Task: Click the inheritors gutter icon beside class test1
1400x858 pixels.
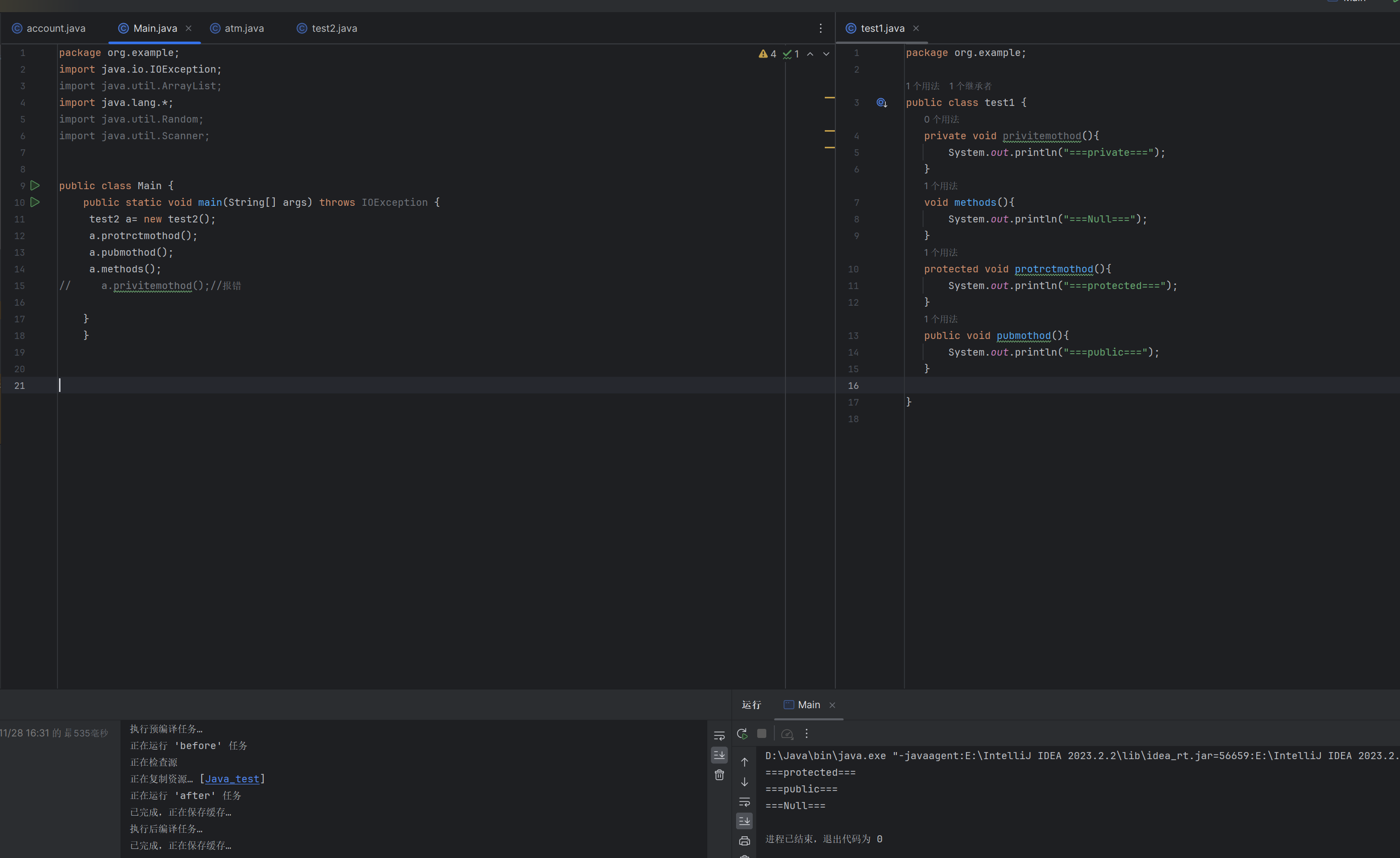Action: tap(882, 102)
